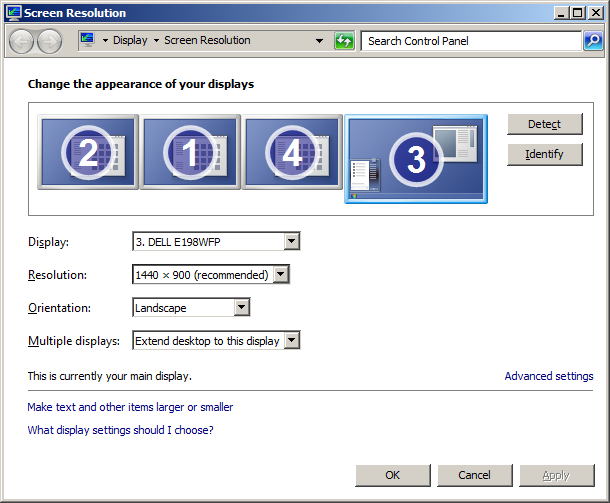Expand the arrow before Display breadcrumb
The image size is (610, 503).
pos(105,40)
